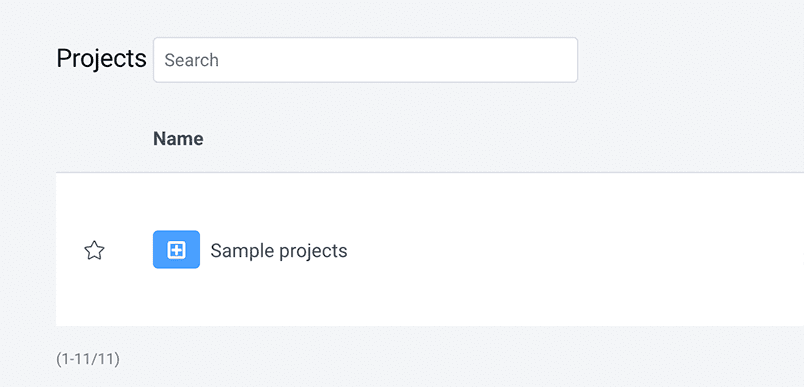The width and height of the screenshot is (804, 387).
Task: Star the Sample projects row
Action: pyautogui.click(x=94, y=251)
